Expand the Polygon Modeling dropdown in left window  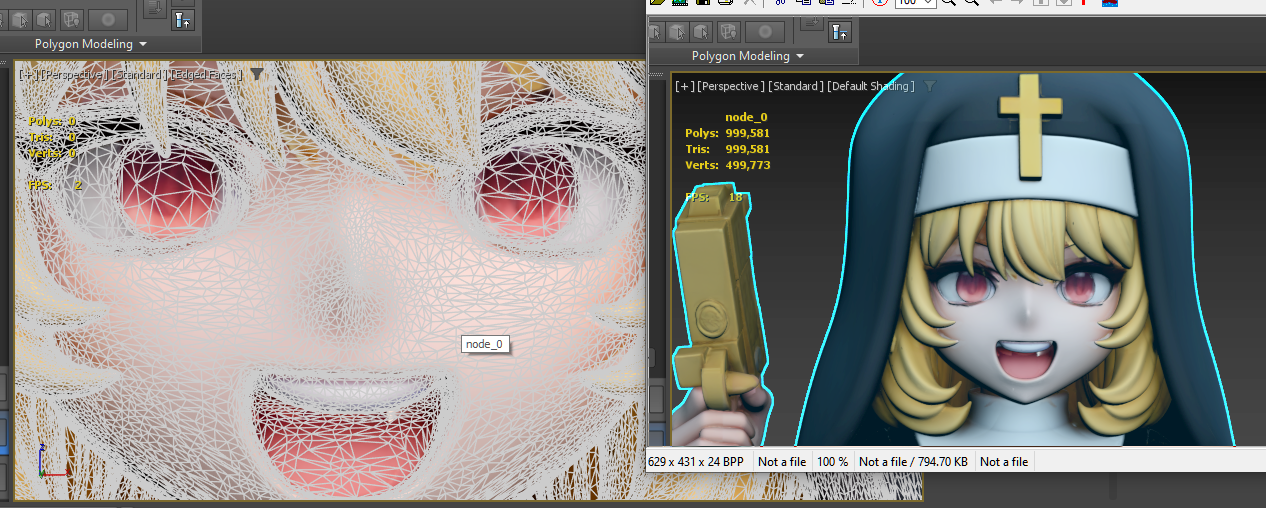[x=143, y=44]
